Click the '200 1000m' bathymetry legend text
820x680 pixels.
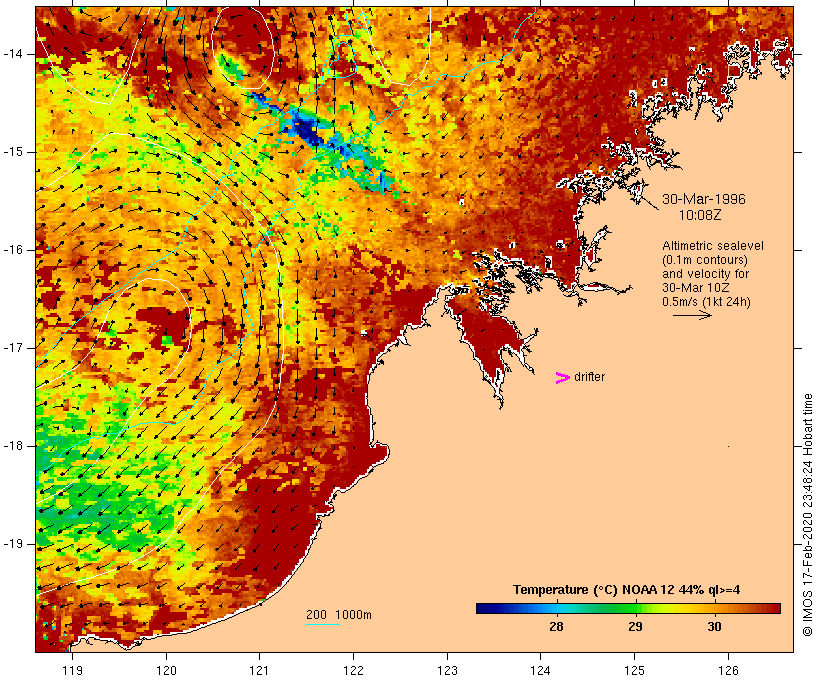(339, 615)
